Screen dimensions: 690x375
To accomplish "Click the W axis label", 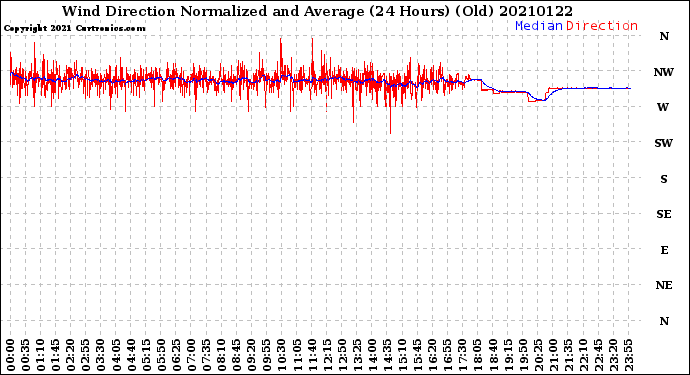I will [x=663, y=107].
